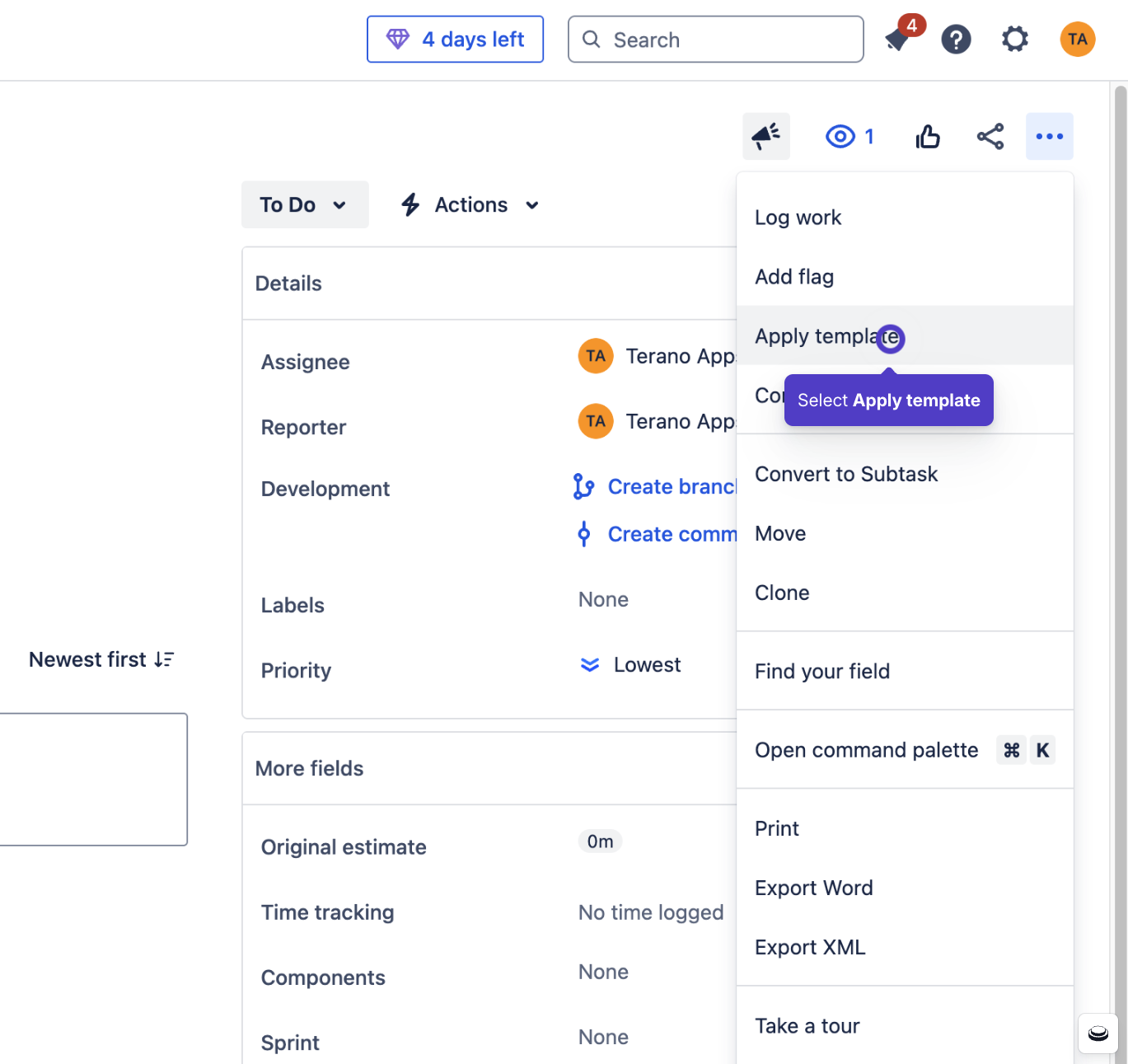Click the chat bubble widget in the corner
The height and width of the screenshot is (1064, 1128).
coord(1098,1034)
